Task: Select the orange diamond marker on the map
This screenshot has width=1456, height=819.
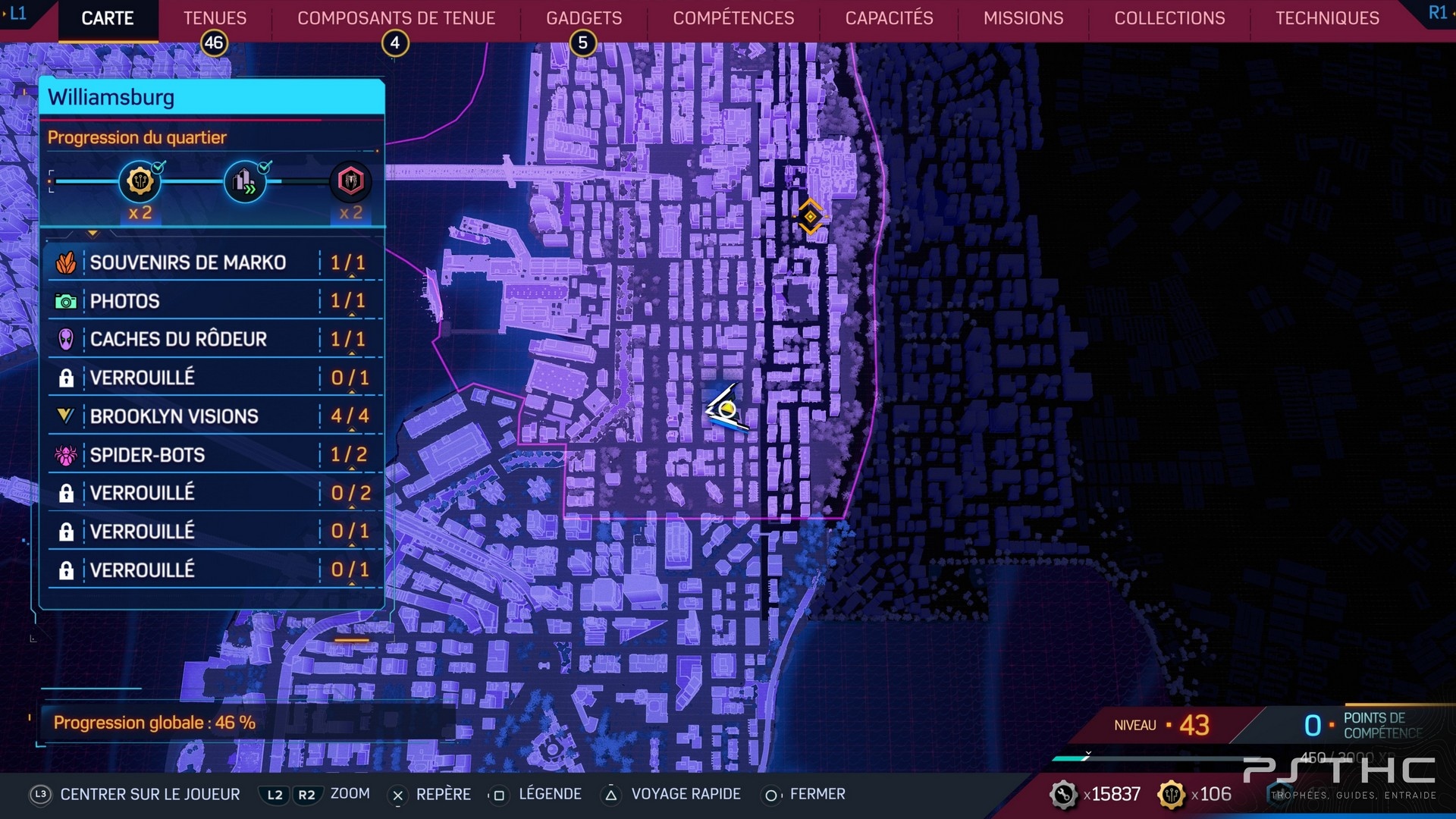Action: 810,217
